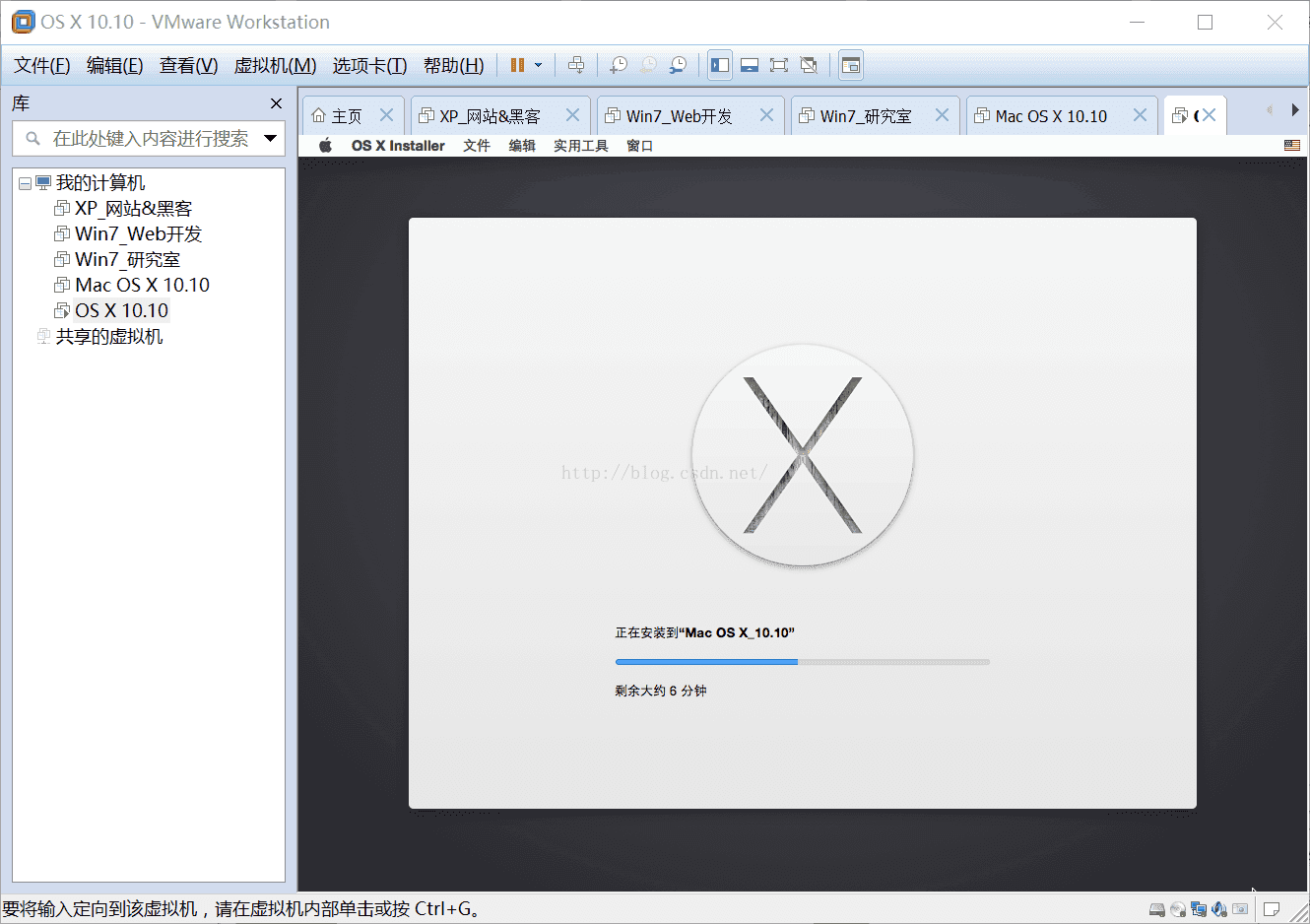Click the camera device status bar icon
Image resolution: width=1310 pixels, height=924 pixels.
(x=1240, y=909)
